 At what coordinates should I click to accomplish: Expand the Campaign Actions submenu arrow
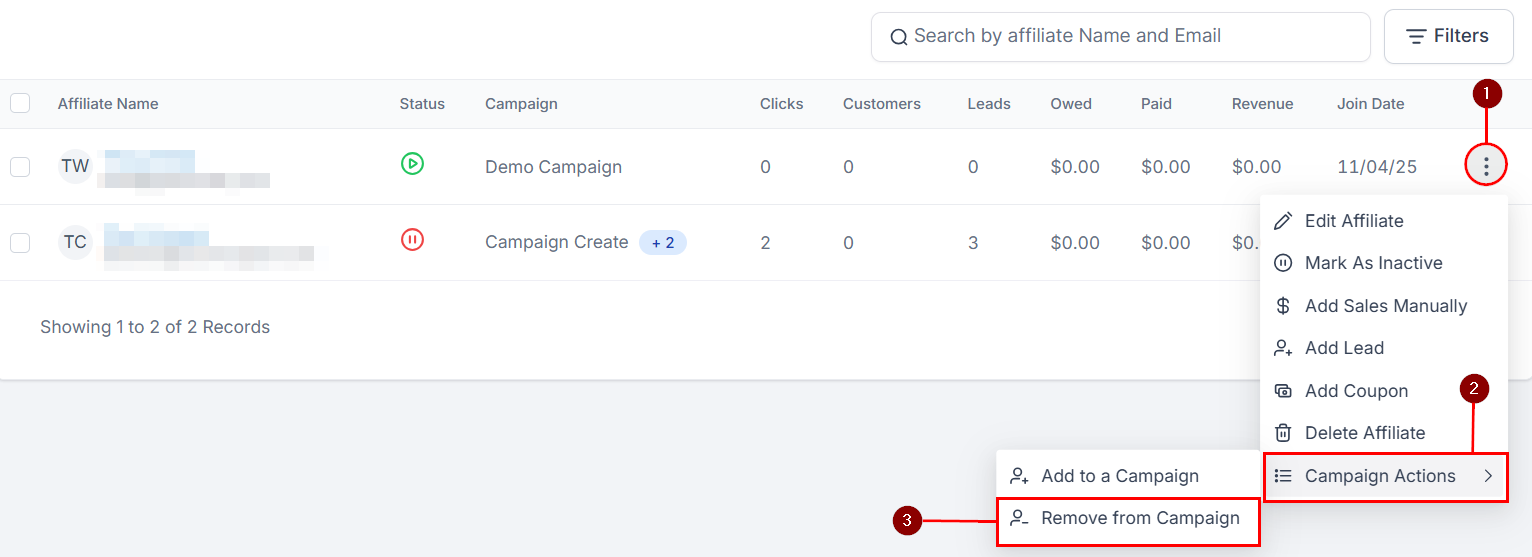(1488, 476)
